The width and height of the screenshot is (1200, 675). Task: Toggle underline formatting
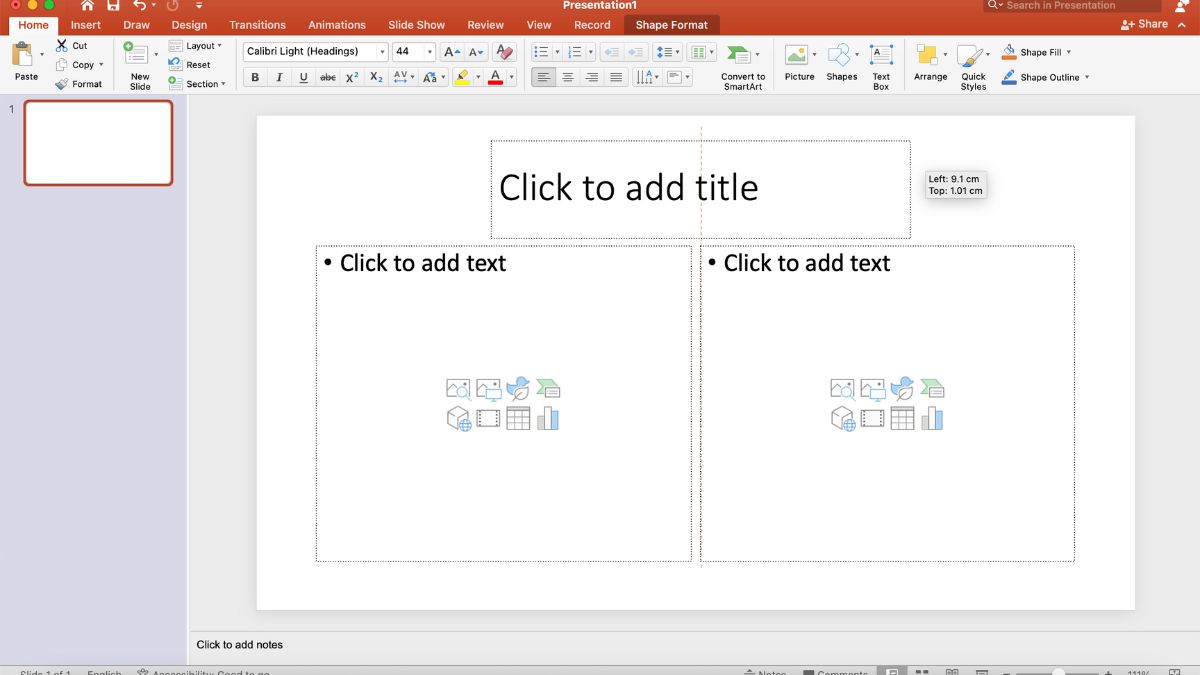click(x=303, y=76)
